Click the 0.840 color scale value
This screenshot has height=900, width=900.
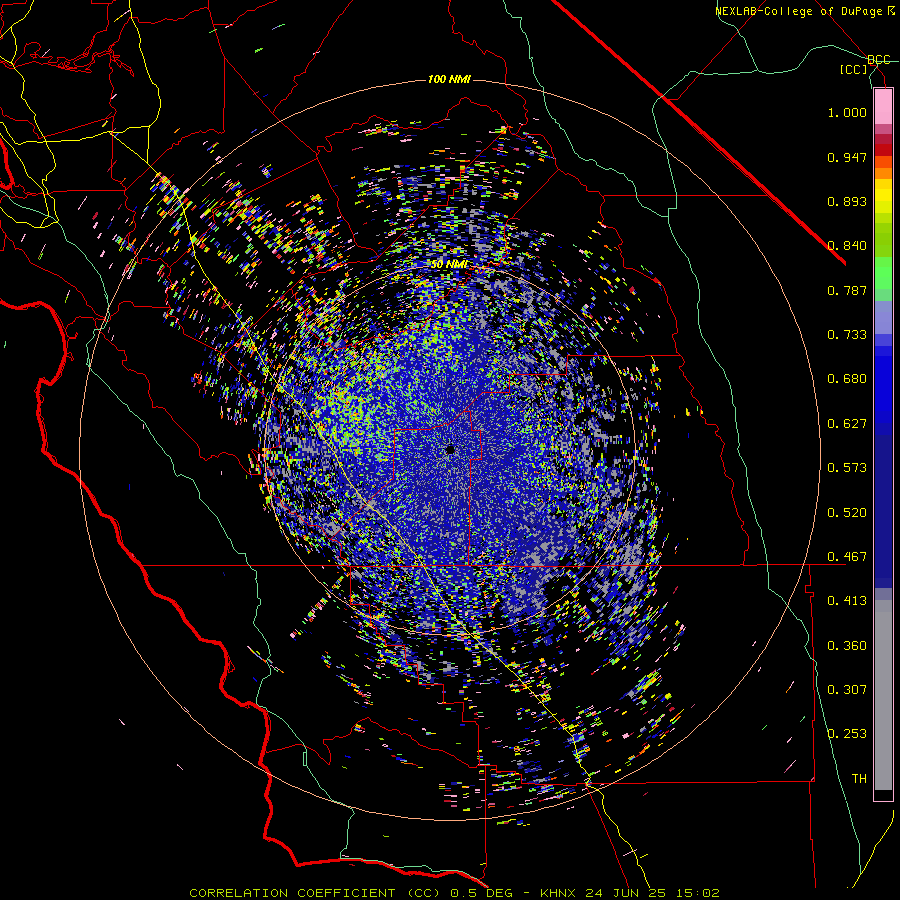847,246
